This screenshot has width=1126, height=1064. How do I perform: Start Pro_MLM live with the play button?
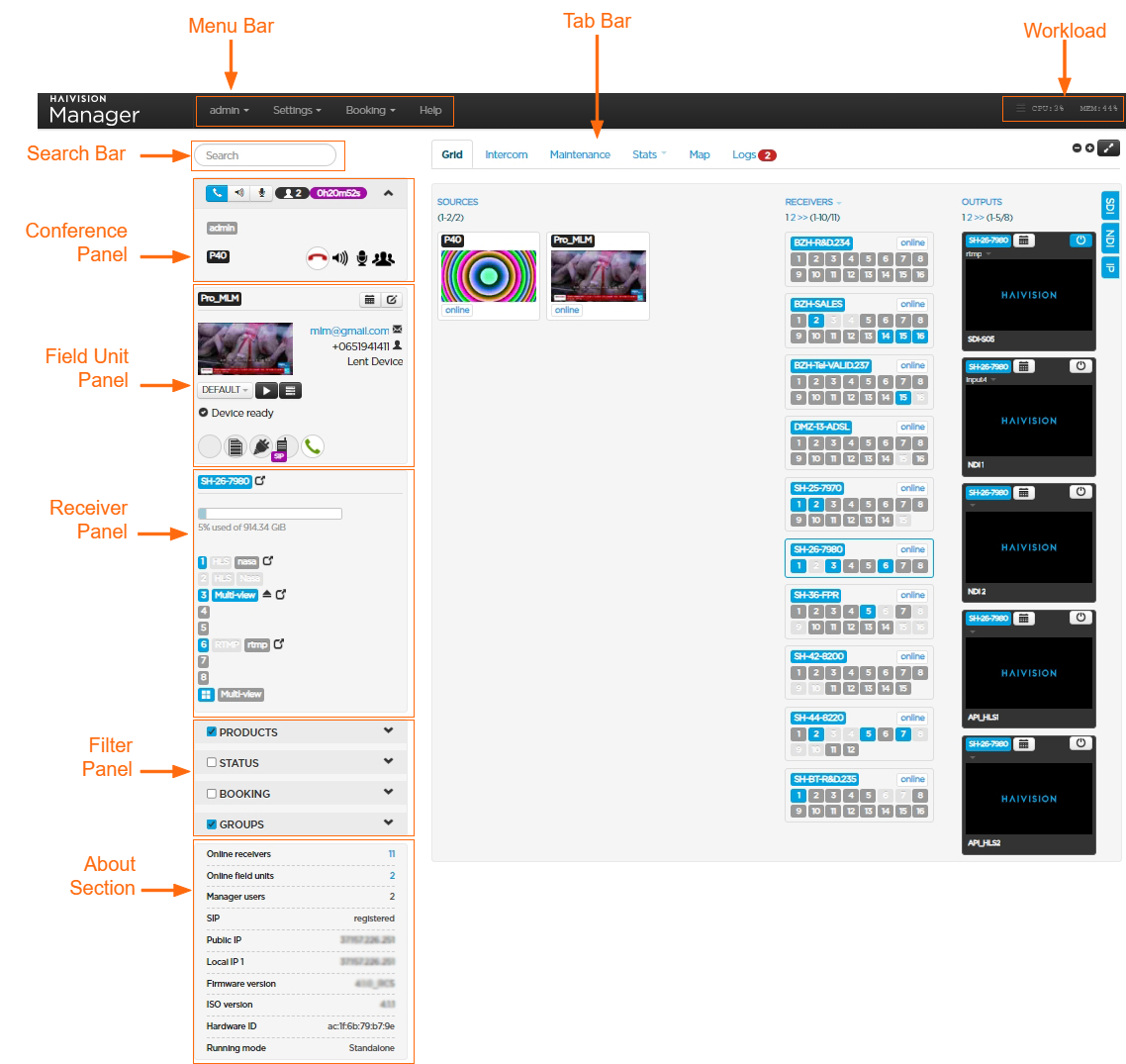[x=266, y=390]
